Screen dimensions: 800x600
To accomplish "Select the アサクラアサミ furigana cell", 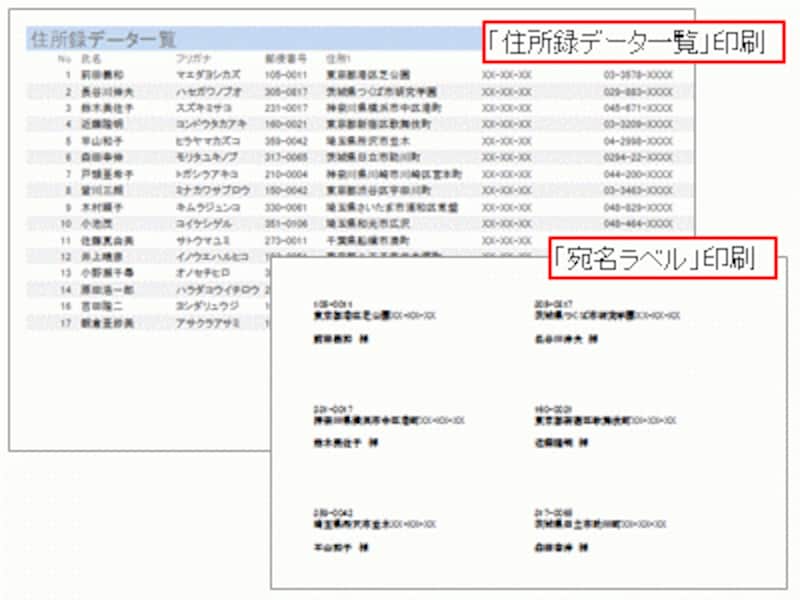I will tap(208, 323).
